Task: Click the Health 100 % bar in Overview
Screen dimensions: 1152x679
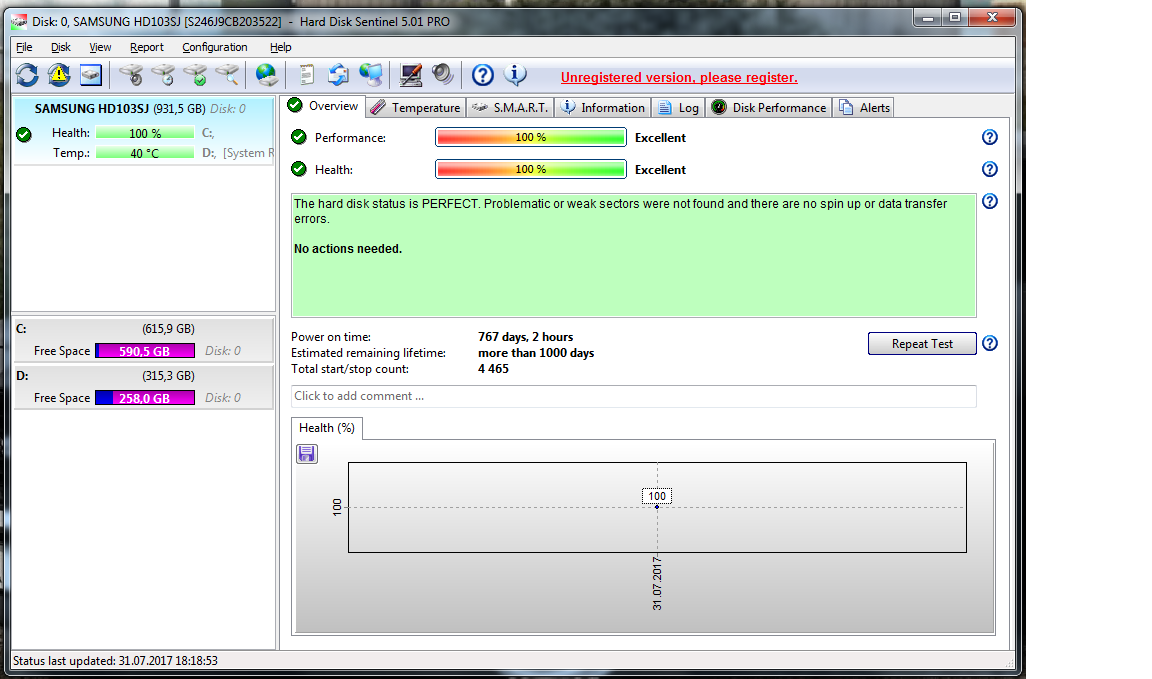Action: pos(530,169)
